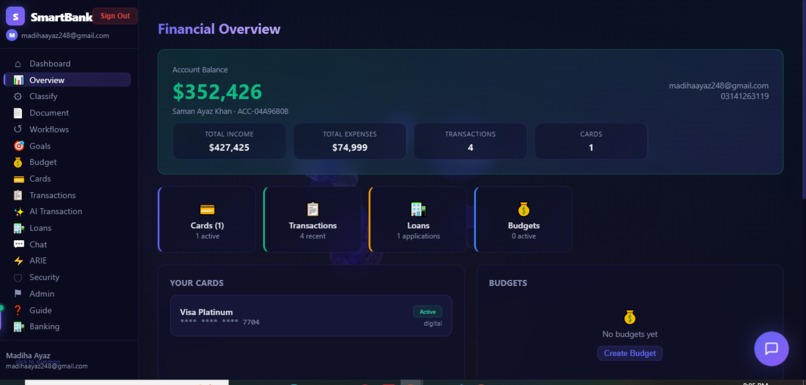Click the floating chat bubble button
The image size is (806, 385).
coord(771,349)
